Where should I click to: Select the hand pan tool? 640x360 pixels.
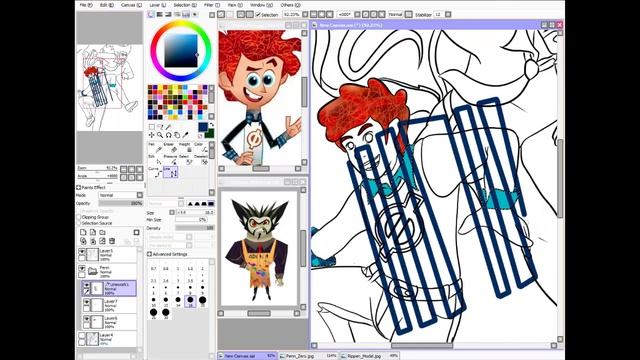pyautogui.click(x=177, y=135)
